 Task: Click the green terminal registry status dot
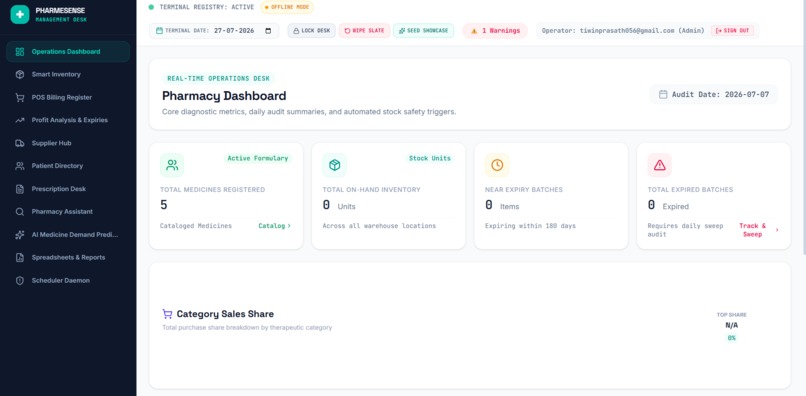(x=151, y=7)
